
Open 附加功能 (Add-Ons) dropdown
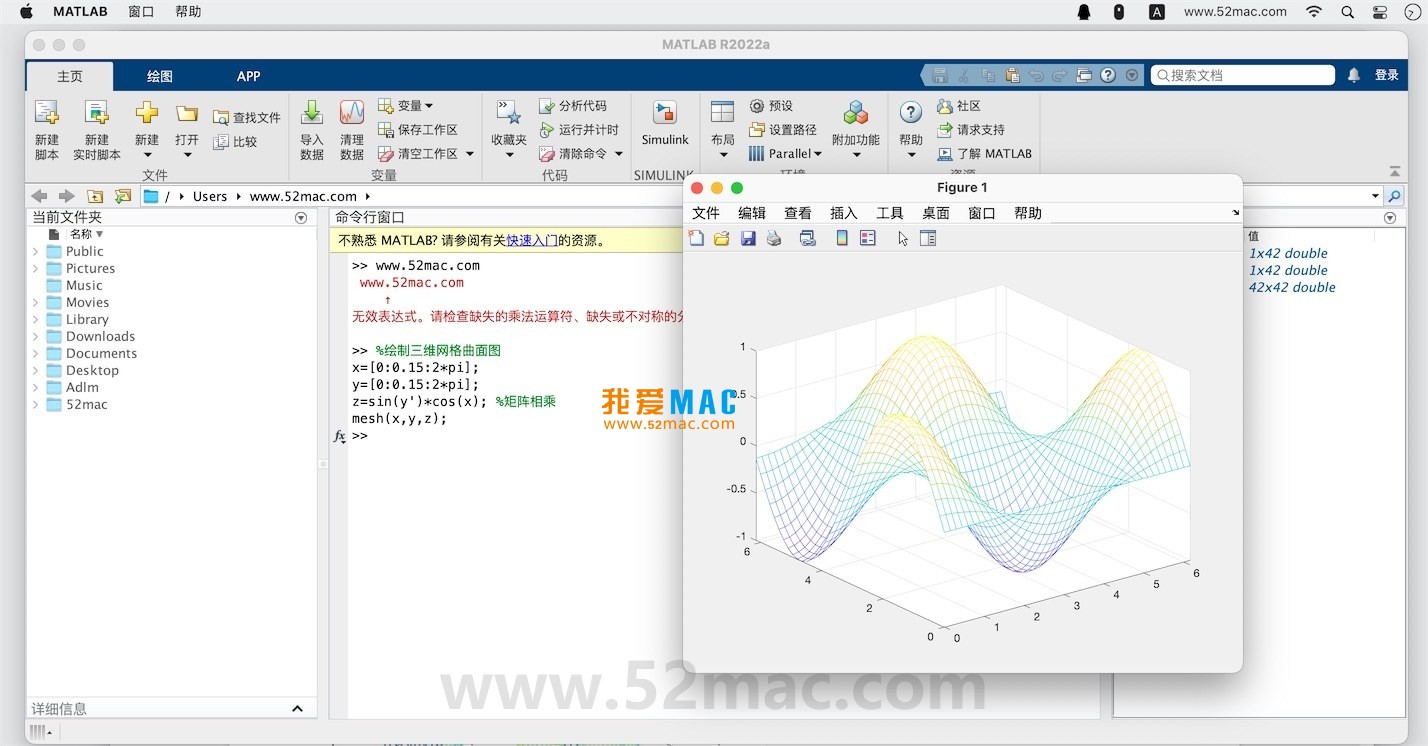pos(856,154)
